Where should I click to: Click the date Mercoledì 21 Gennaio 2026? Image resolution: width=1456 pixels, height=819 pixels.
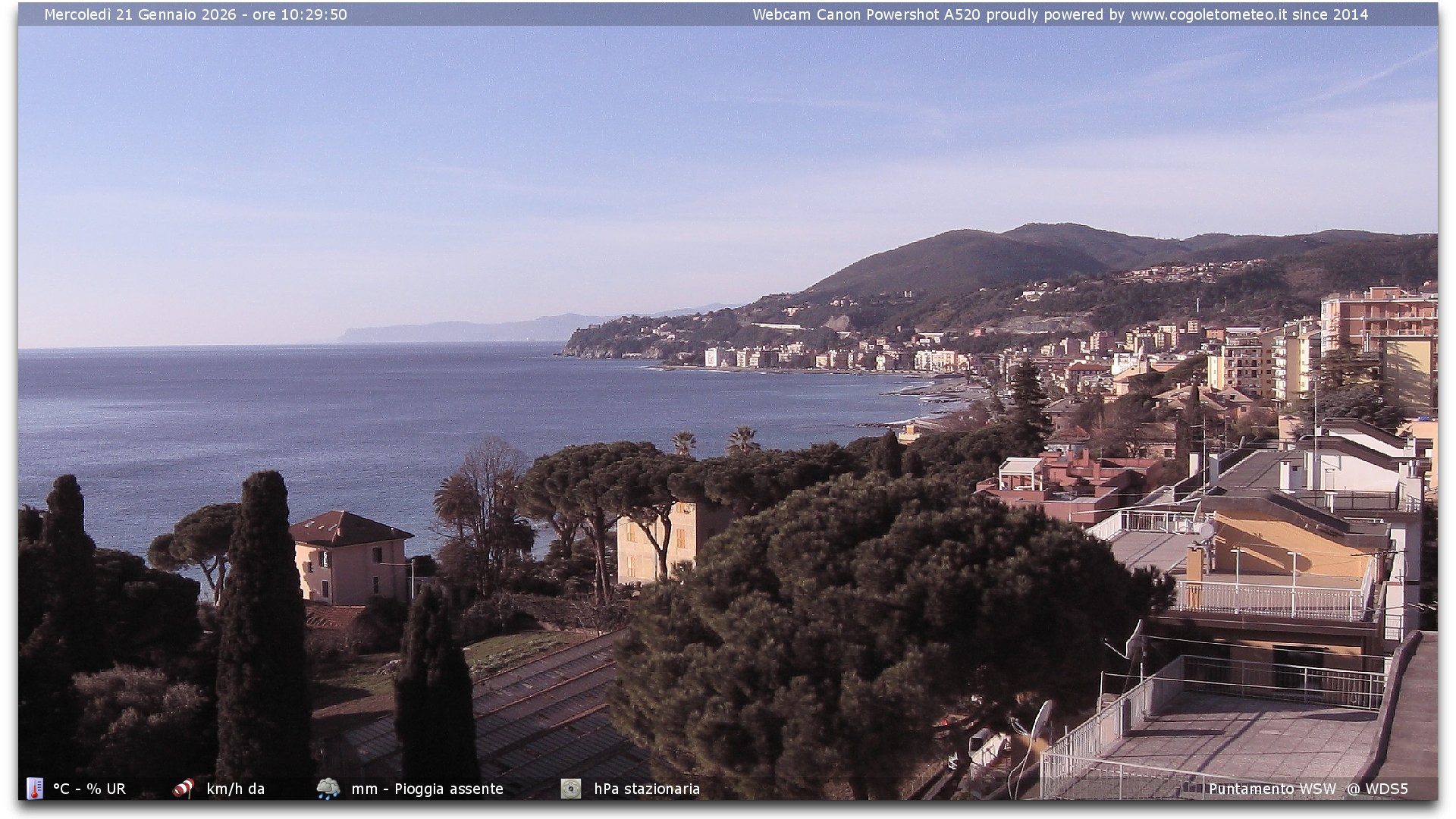(140, 14)
